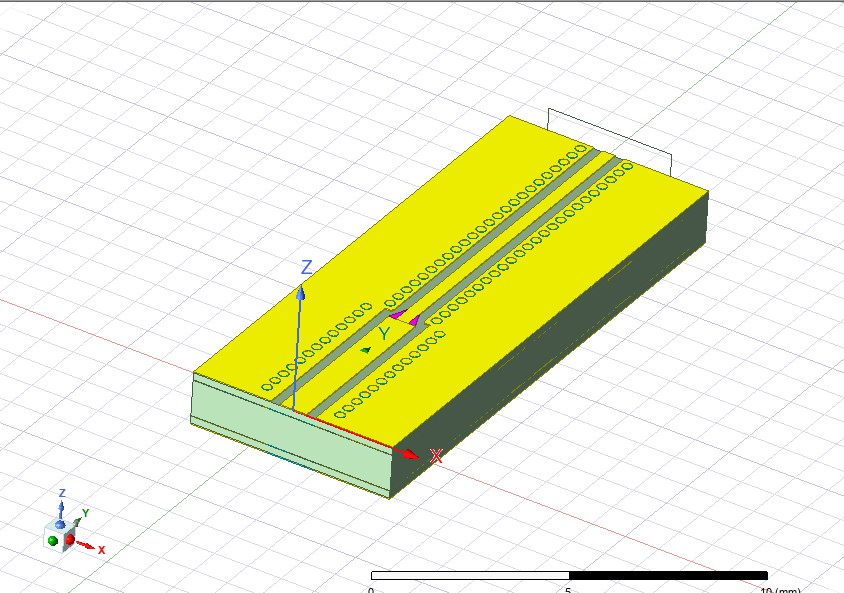Click the small green arrow on center strip

[365, 350]
